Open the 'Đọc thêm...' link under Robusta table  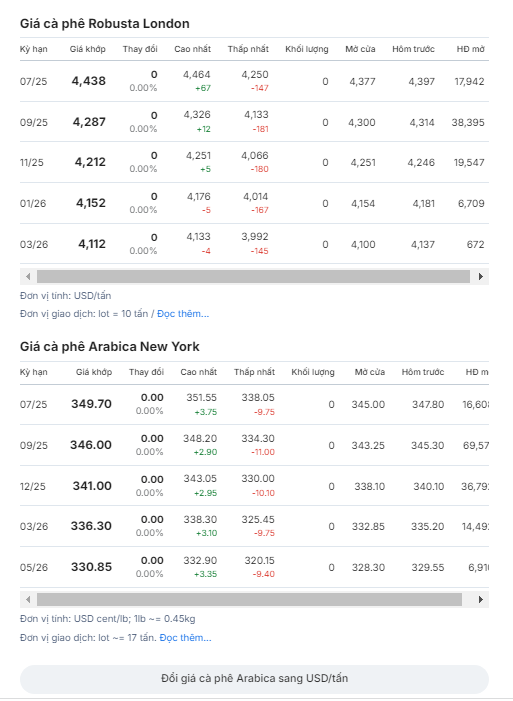click(x=183, y=314)
